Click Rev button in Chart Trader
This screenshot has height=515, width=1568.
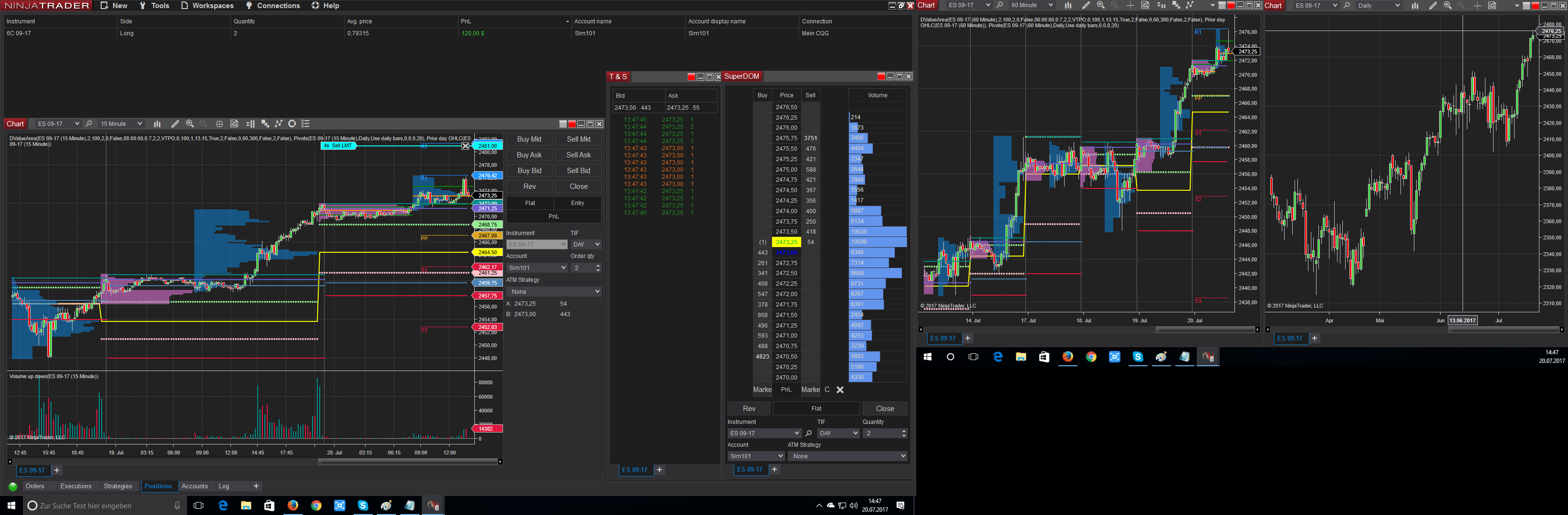click(530, 186)
